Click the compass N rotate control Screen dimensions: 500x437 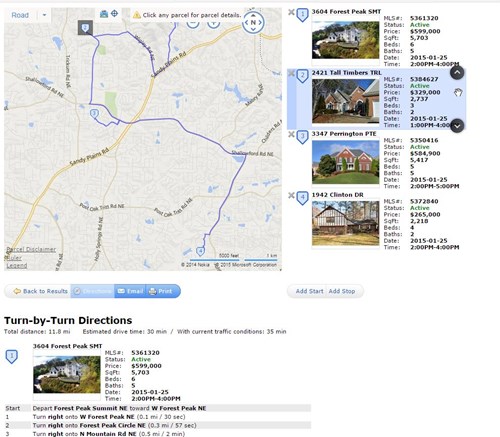point(253,23)
